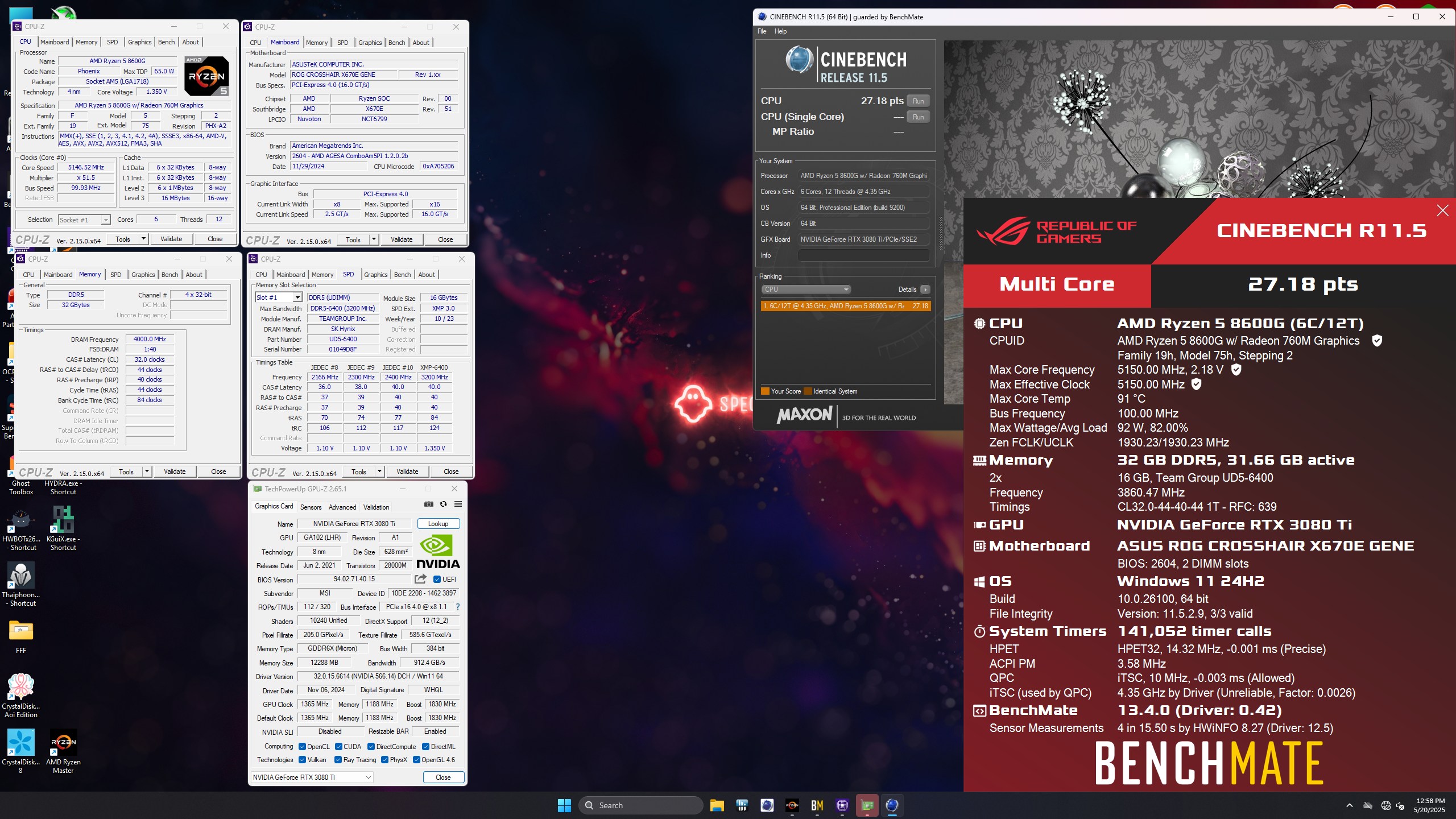The height and width of the screenshot is (819, 1456).
Task: Toggle the DirectML checkbox
Action: coord(425,747)
